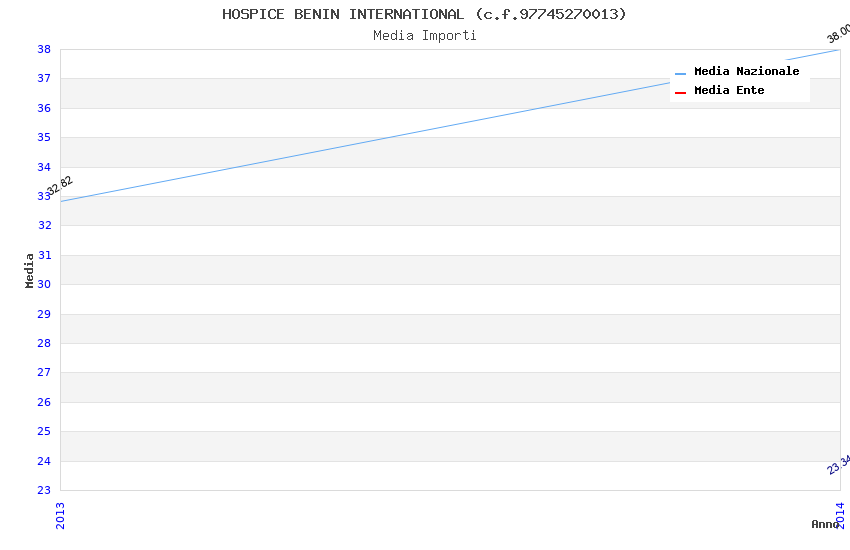
Task: Click the middle of the blue trend line
Action: click(x=450, y=125)
